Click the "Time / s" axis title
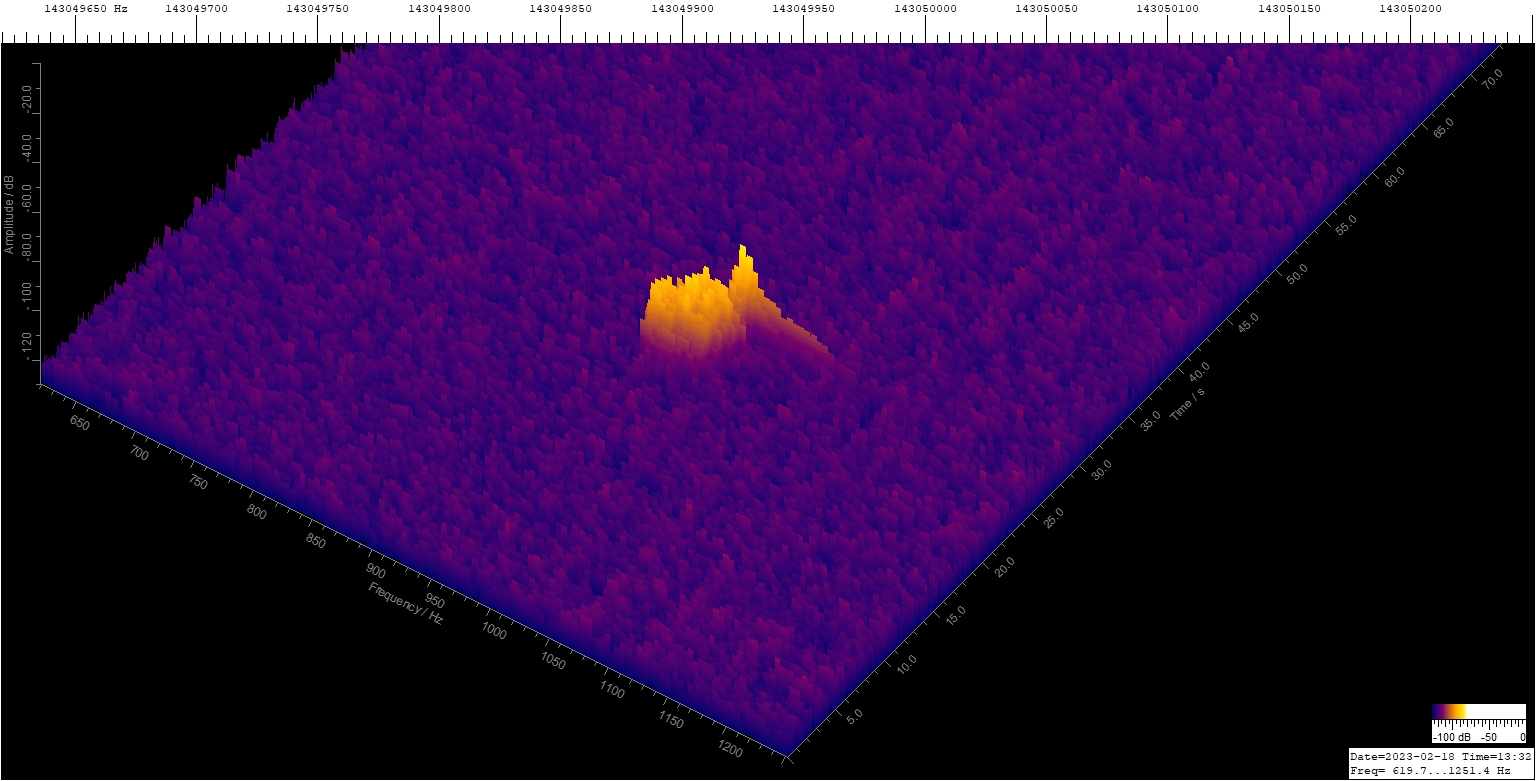This screenshot has width=1536, height=781. click(x=1187, y=404)
